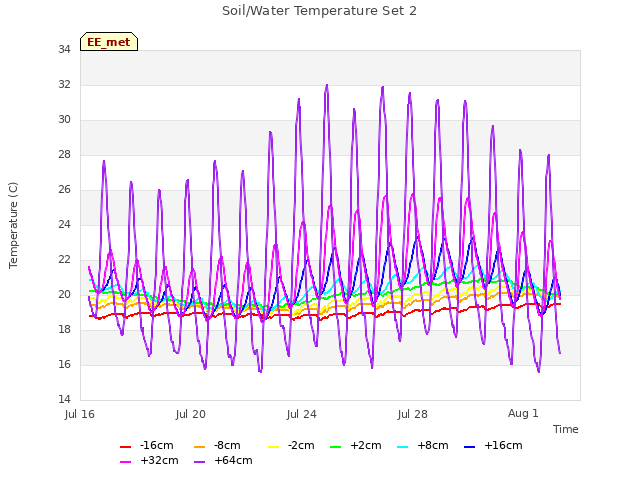The height and width of the screenshot is (480, 640).
Task: Toggle the -16cm legend label
Action: [x=156, y=445]
